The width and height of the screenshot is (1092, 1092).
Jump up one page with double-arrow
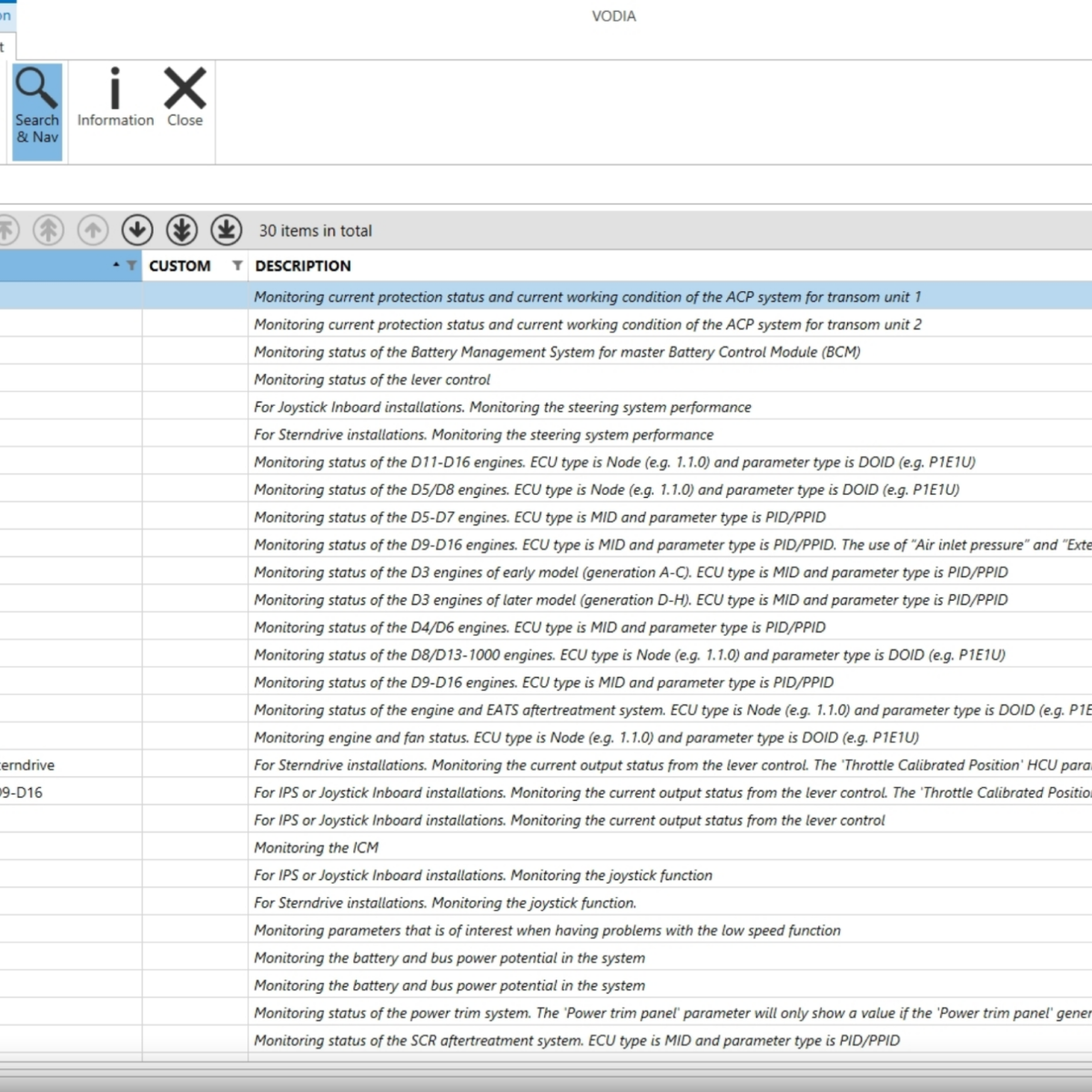(x=49, y=230)
